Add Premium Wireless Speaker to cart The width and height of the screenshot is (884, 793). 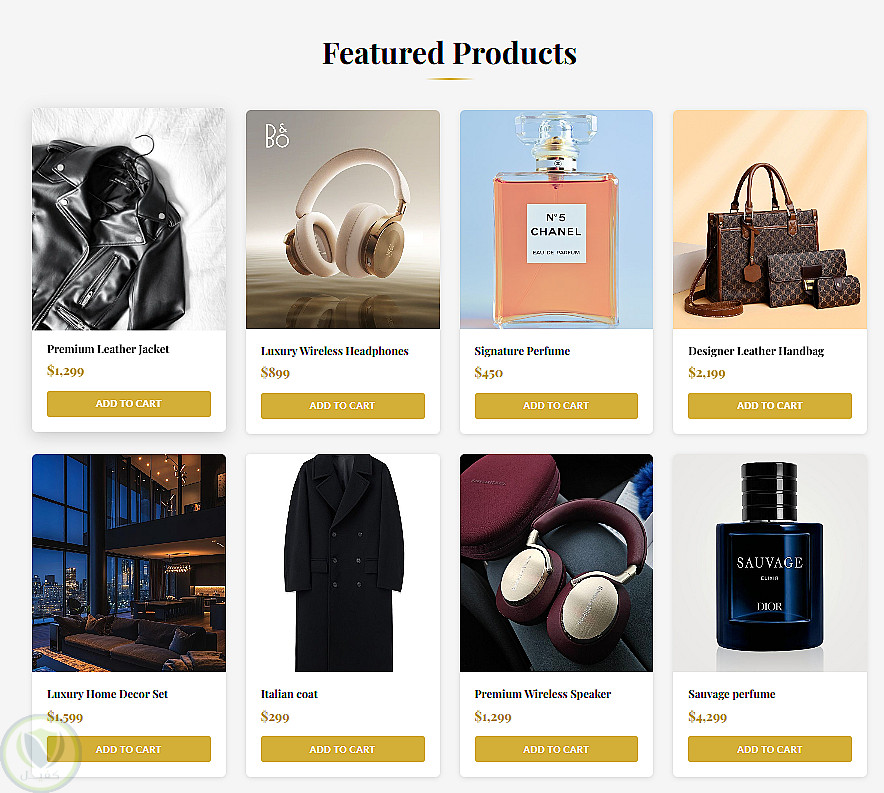pyautogui.click(x=556, y=749)
